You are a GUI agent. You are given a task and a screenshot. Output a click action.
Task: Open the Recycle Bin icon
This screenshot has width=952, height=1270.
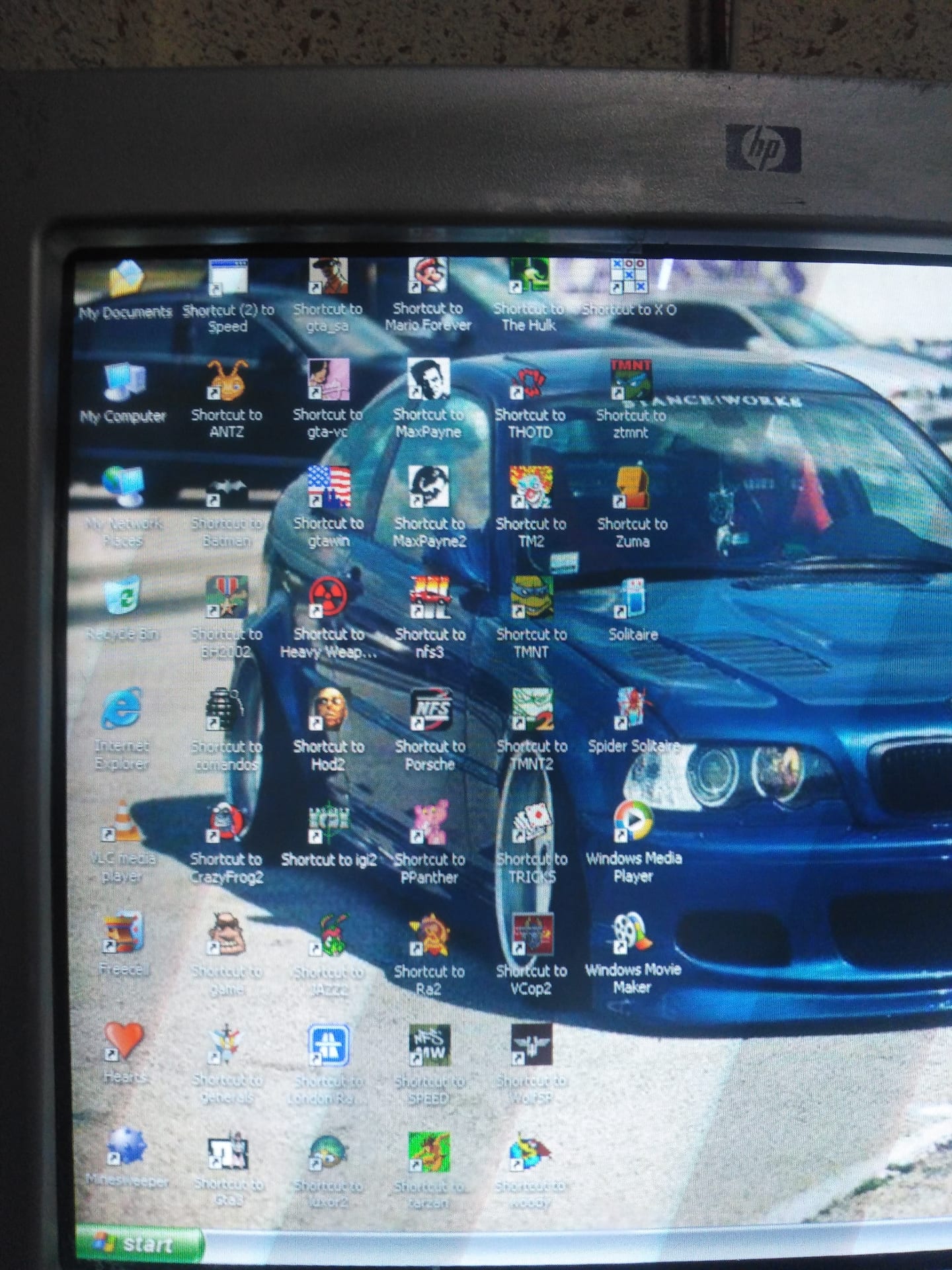124,597
